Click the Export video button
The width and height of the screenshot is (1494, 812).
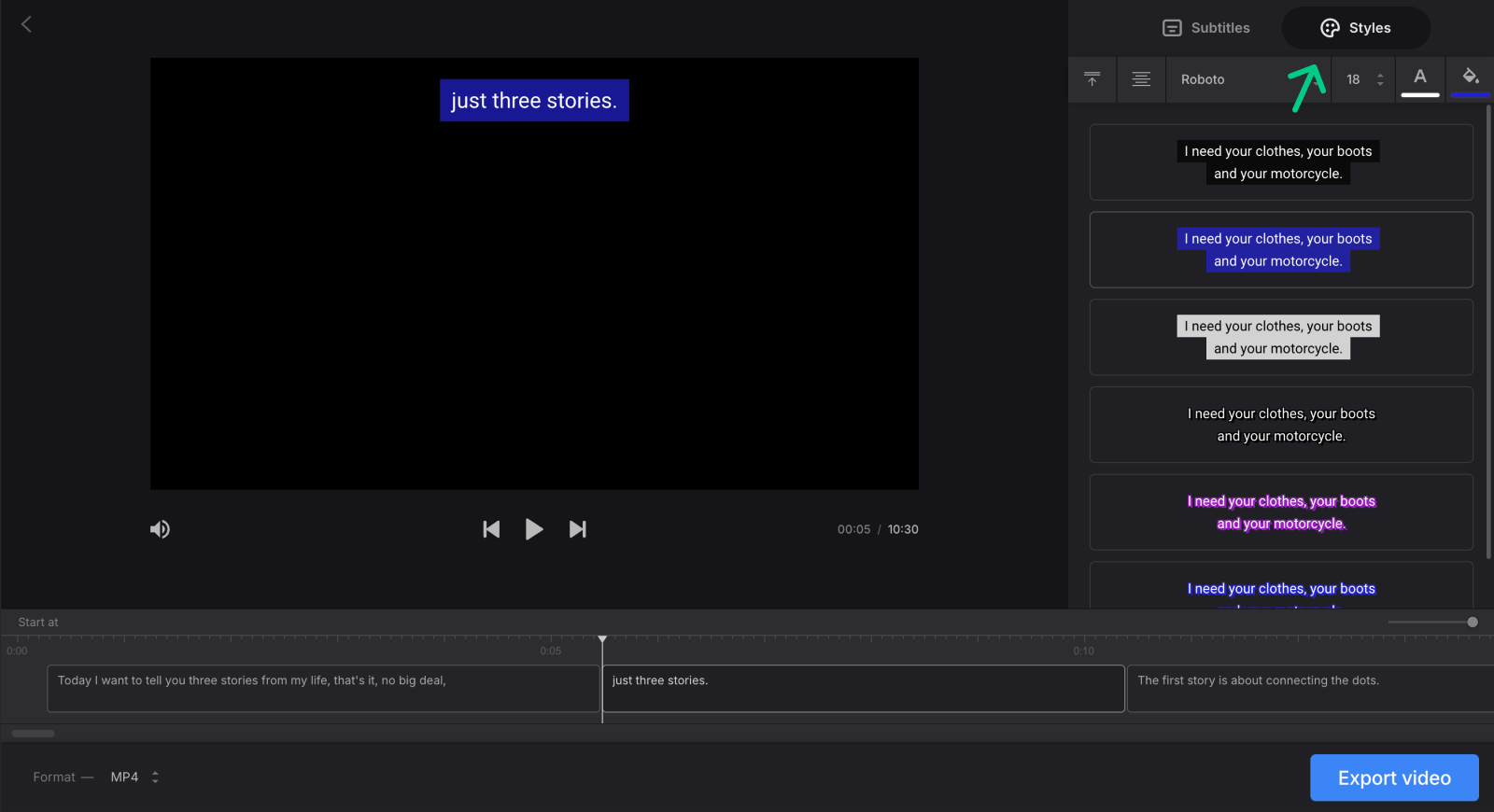[1394, 777]
